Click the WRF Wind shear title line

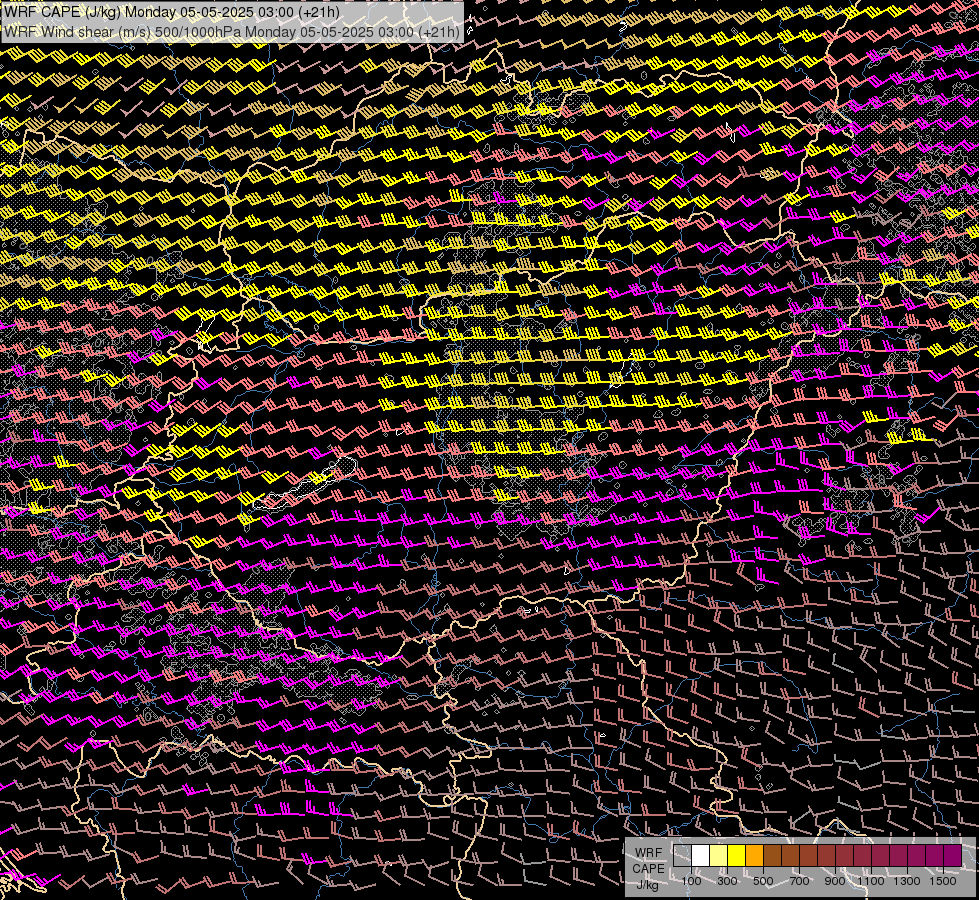tap(232, 31)
